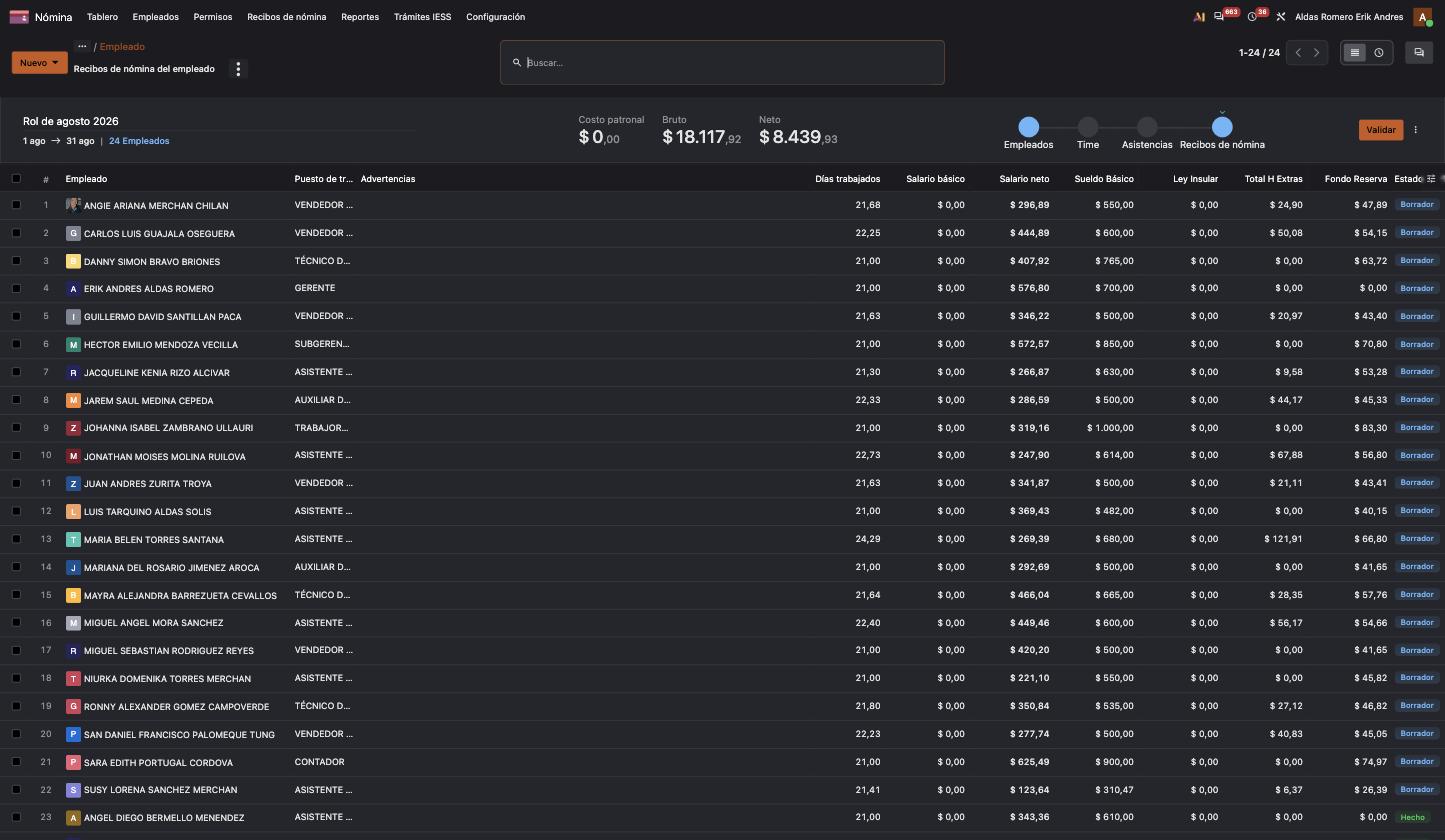Open the breadcrumb ellipsis menu
Image resolution: width=1445 pixels, height=840 pixels.
coord(82,46)
